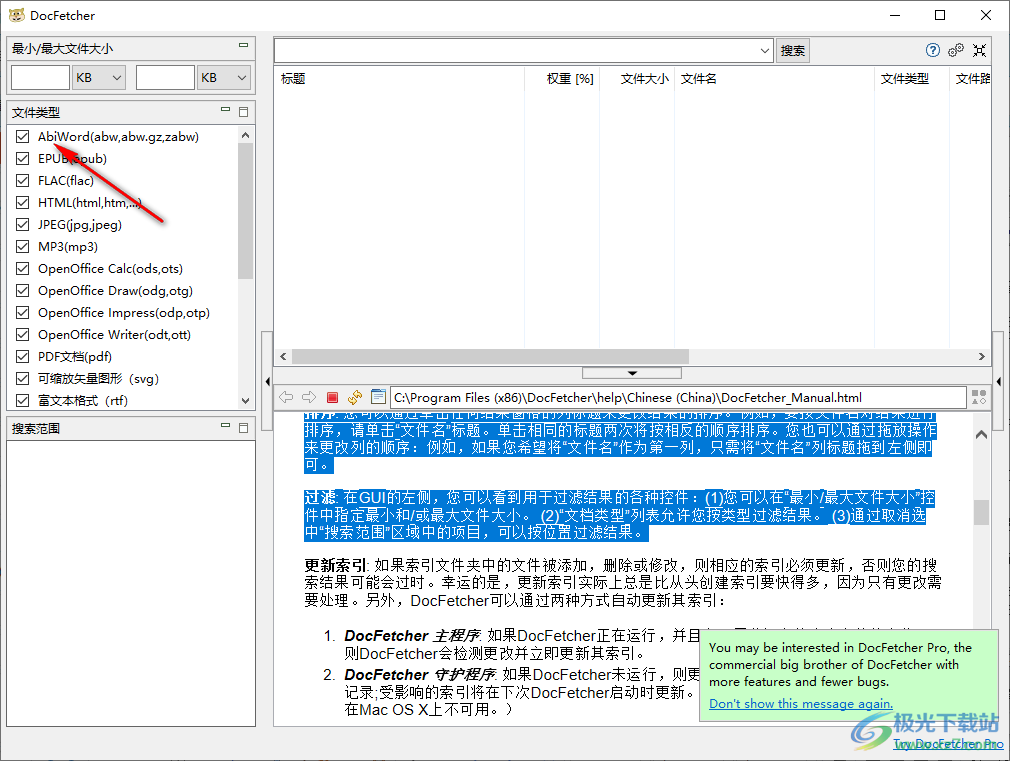Minimize the 文件类型 panel
Image resolution: width=1010 pixels, height=761 pixels.
[225, 110]
